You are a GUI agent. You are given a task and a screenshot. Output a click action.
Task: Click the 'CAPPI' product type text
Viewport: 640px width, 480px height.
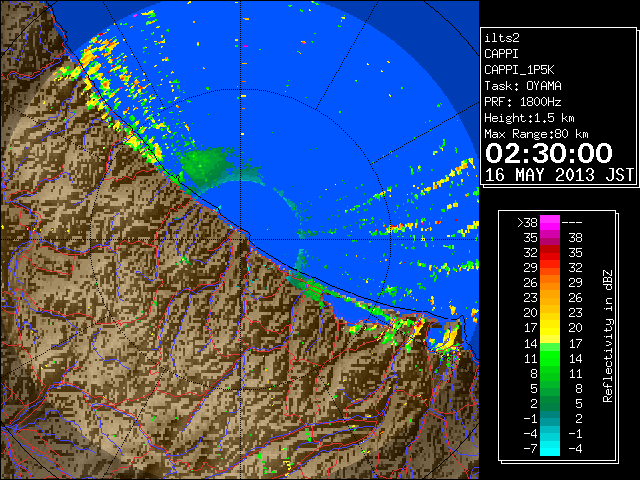pyautogui.click(x=501, y=54)
